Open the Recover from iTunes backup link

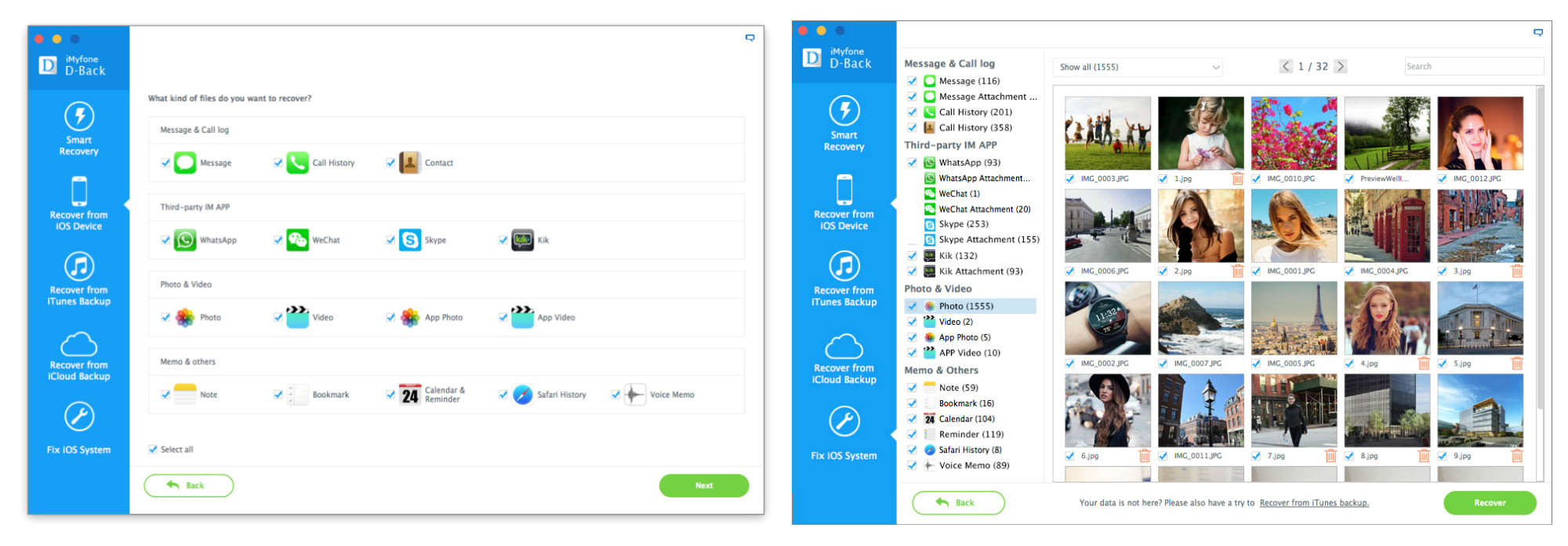tap(1314, 503)
